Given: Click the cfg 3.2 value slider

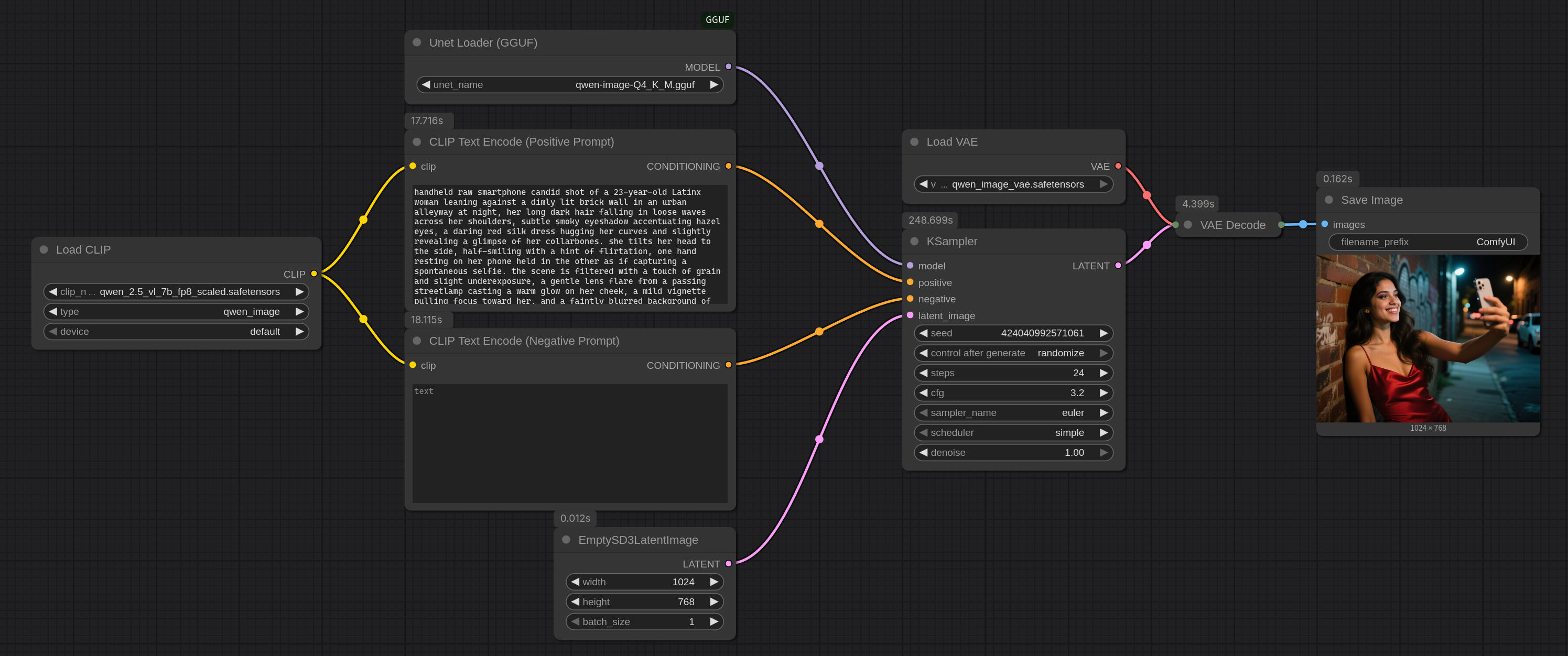Looking at the screenshot, I should [1013, 393].
